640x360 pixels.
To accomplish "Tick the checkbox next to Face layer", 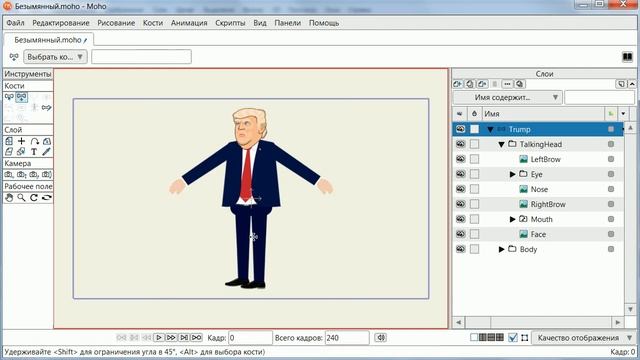I will pyautogui.click(x=474, y=234).
